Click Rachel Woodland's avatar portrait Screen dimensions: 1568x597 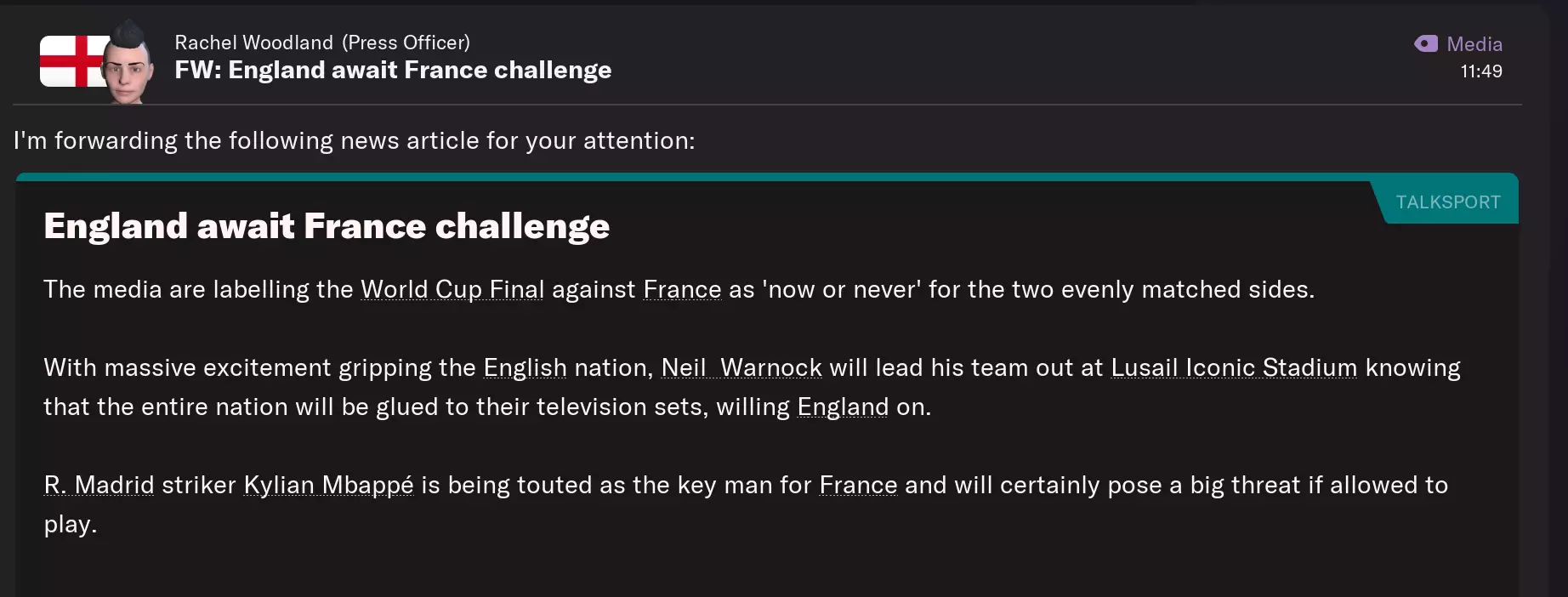coord(128,63)
